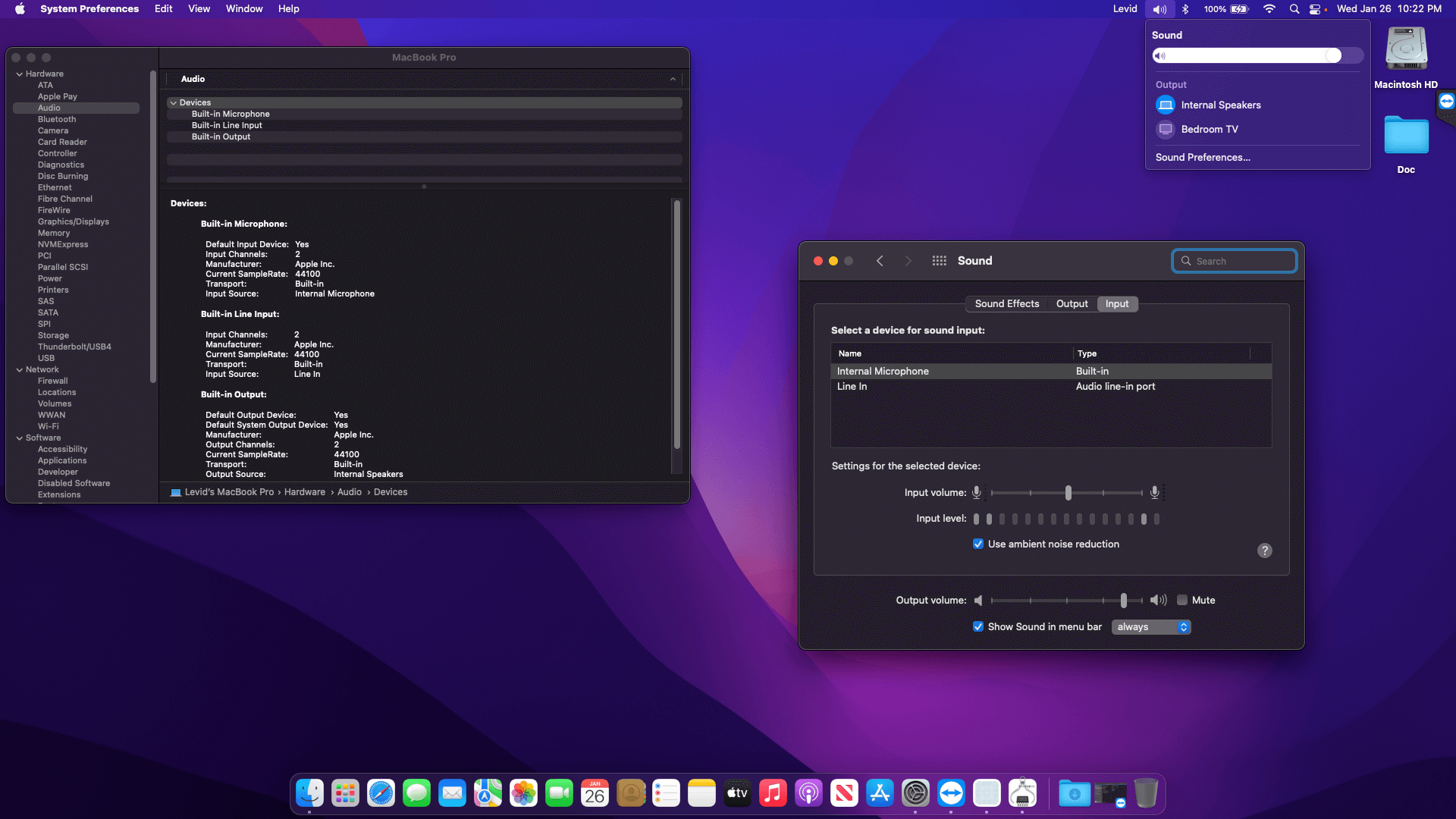Launch Safari from the Dock
Image resolution: width=1456 pixels, height=819 pixels.
pyautogui.click(x=381, y=793)
